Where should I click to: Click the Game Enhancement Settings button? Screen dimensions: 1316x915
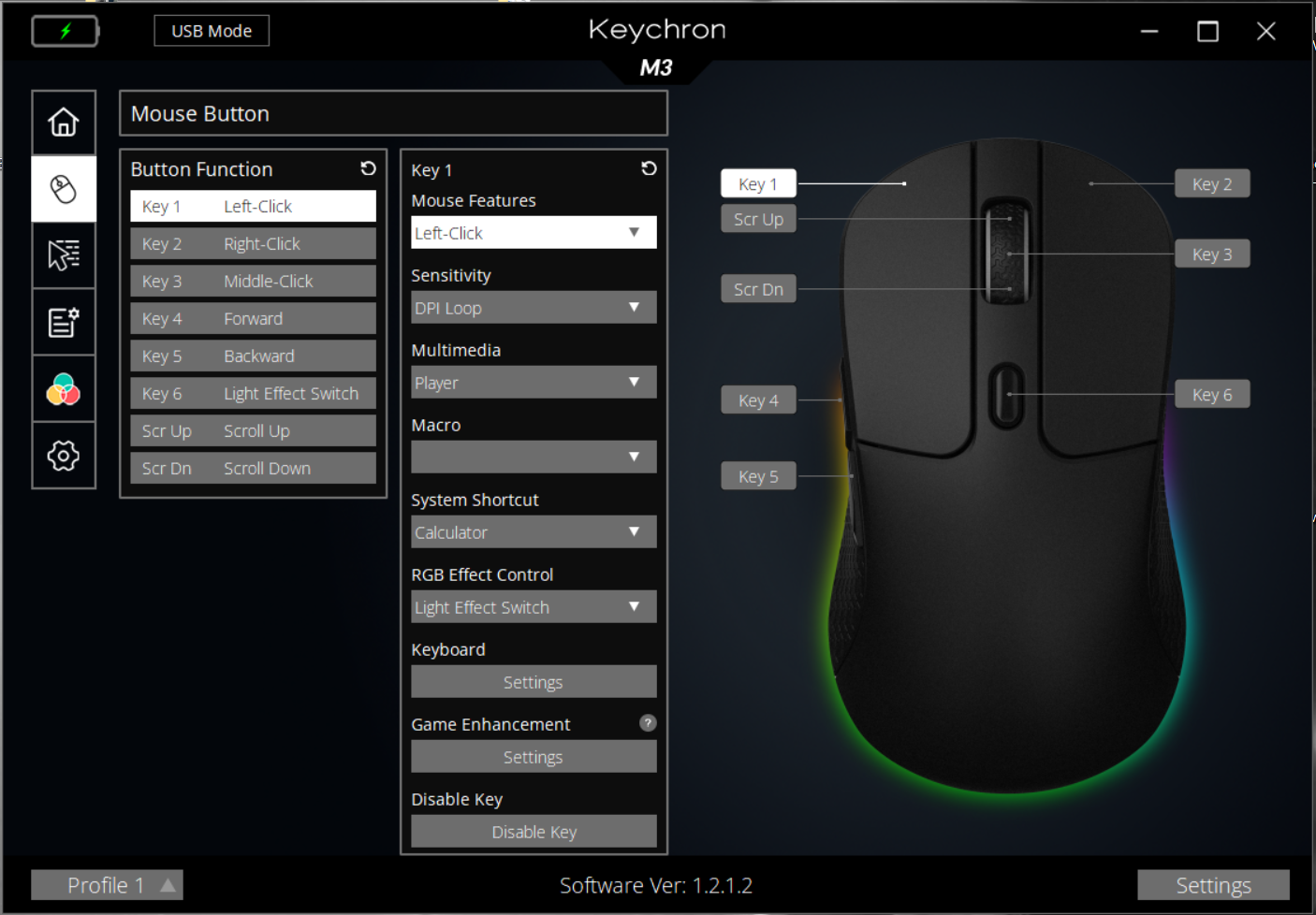(x=534, y=757)
